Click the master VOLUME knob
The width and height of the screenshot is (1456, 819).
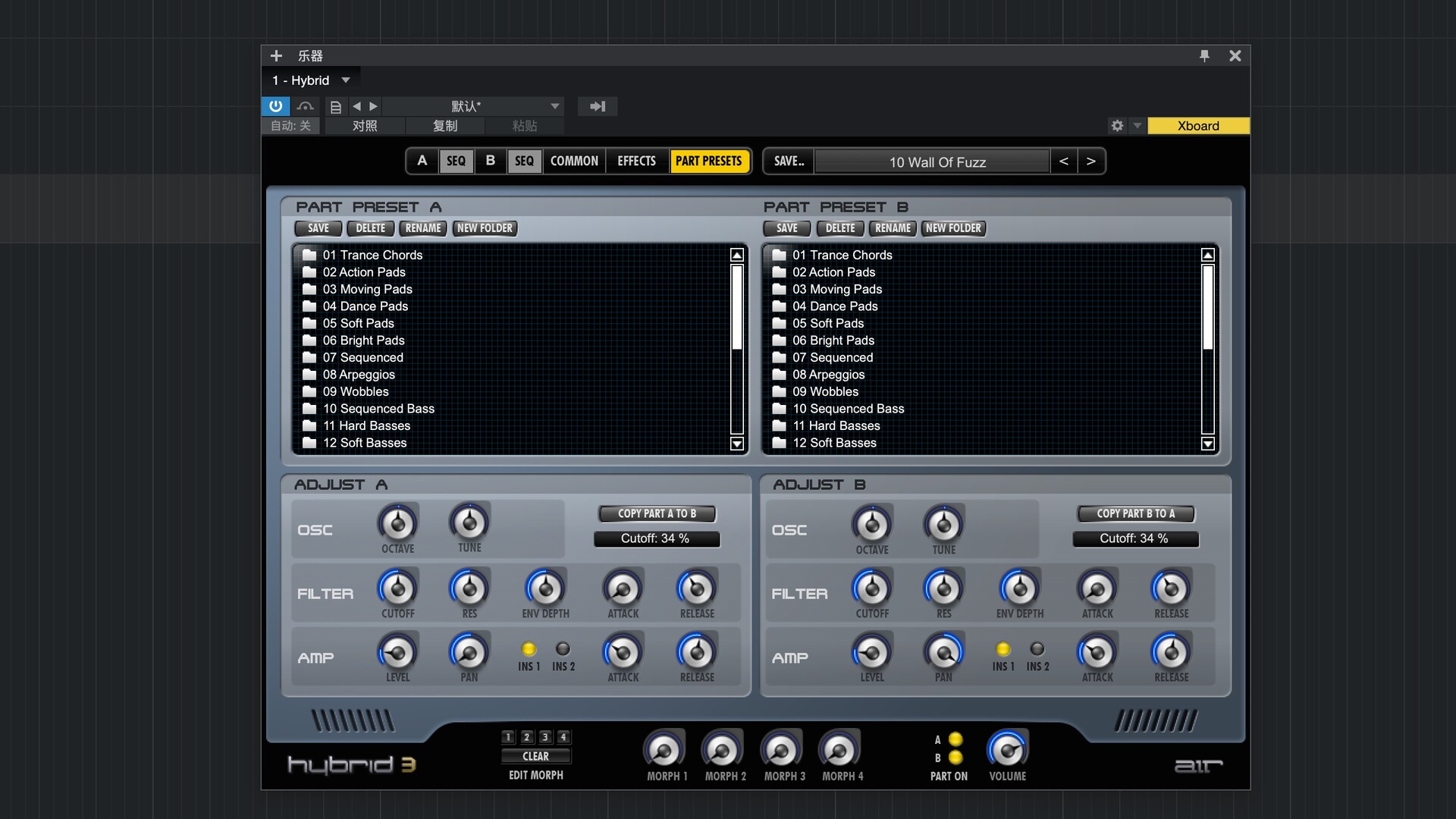(x=1007, y=751)
